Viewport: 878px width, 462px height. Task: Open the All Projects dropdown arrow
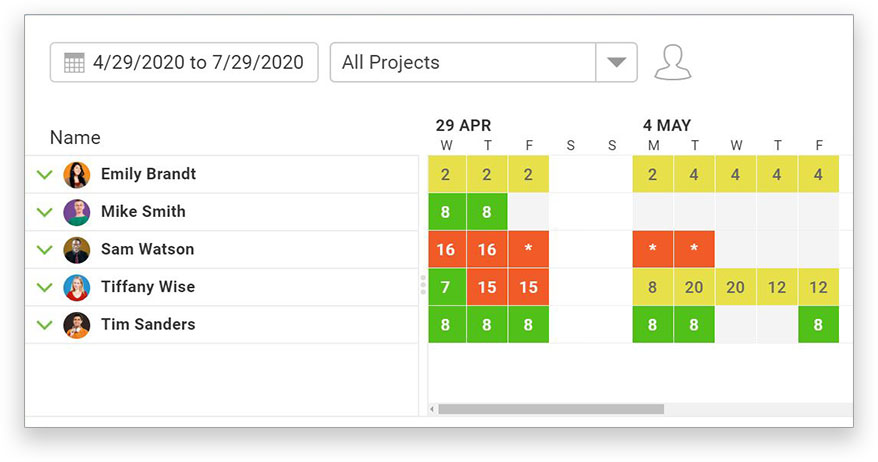click(616, 62)
